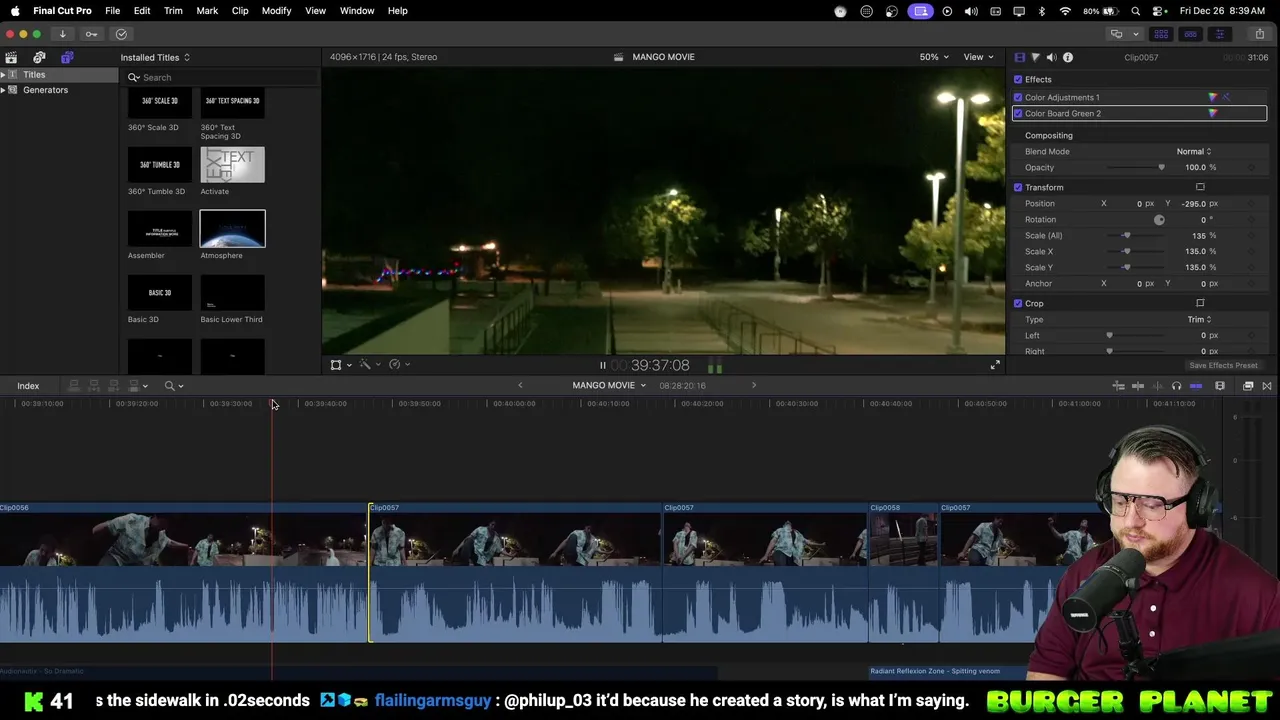The height and width of the screenshot is (720, 1280).
Task: Expand the Titles tree item
Action: (x=3, y=75)
